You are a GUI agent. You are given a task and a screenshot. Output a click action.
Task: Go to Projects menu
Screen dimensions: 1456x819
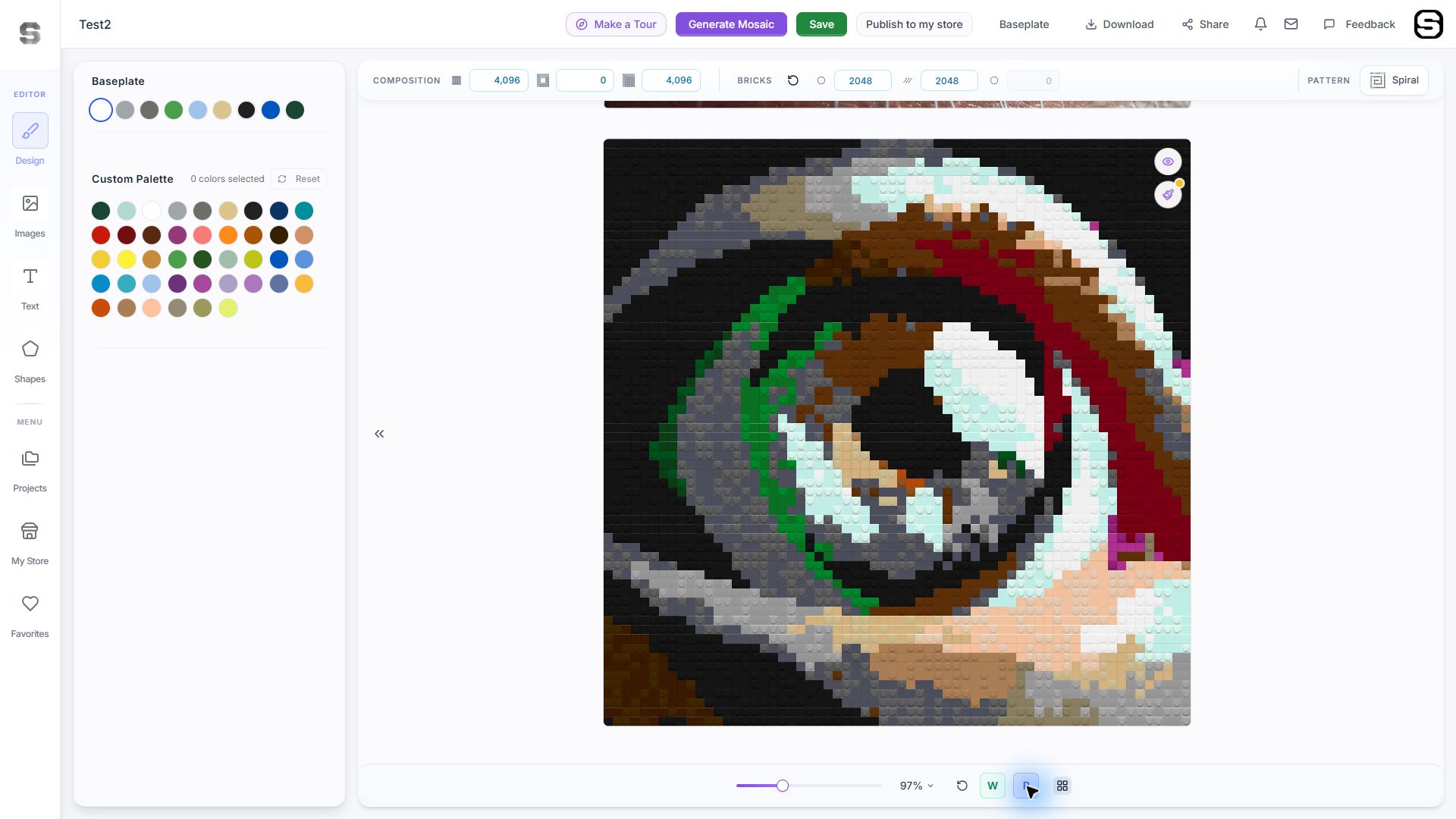tap(30, 468)
